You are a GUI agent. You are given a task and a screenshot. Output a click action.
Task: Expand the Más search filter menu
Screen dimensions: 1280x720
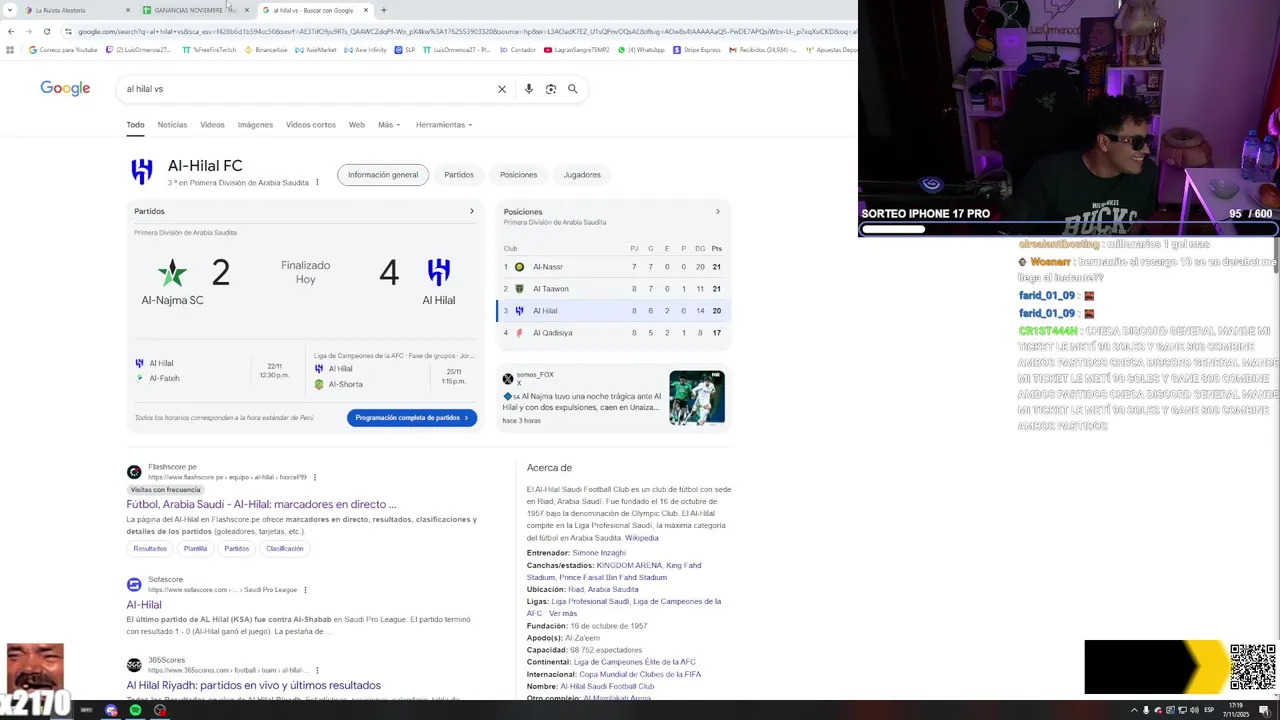coord(389,125)
